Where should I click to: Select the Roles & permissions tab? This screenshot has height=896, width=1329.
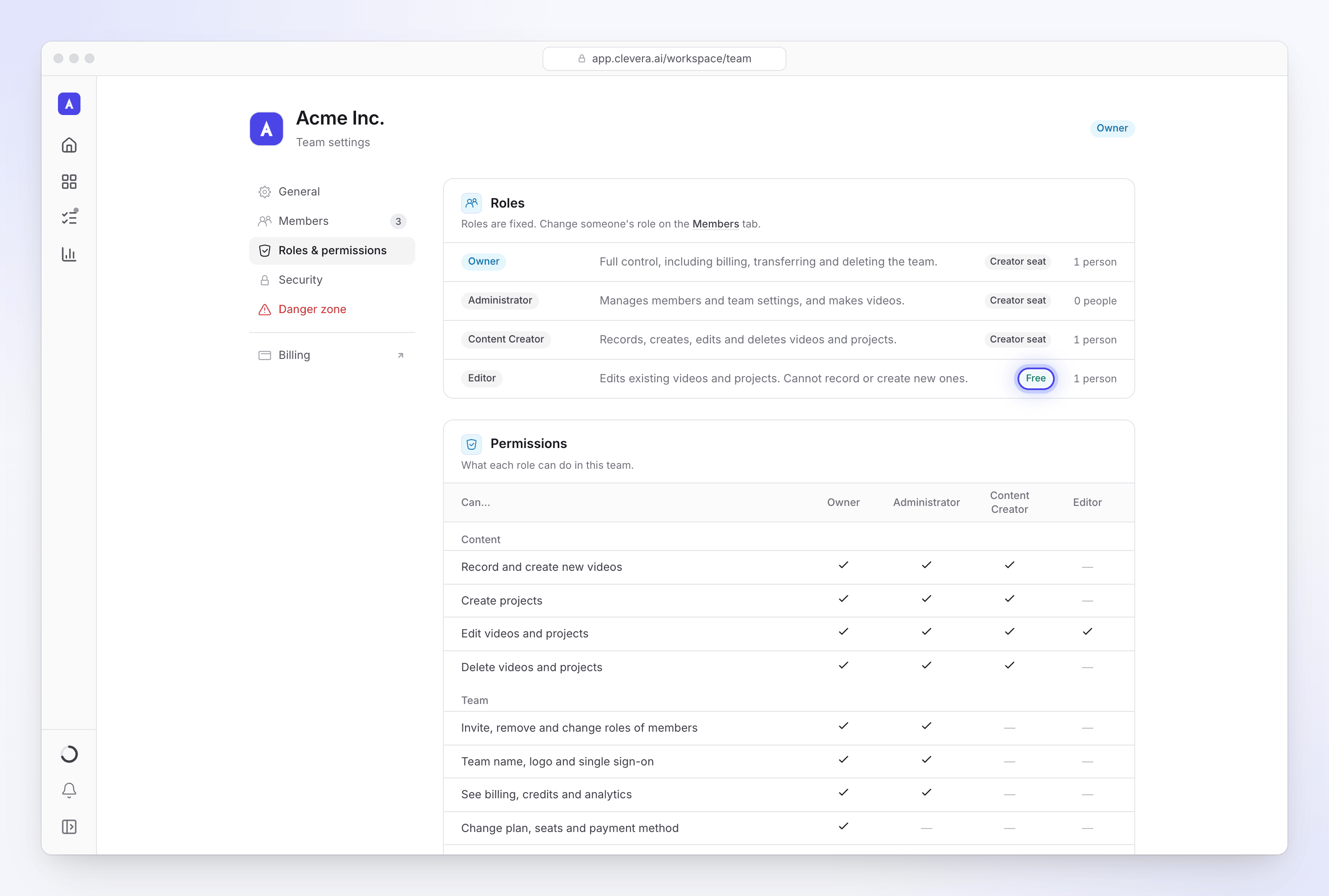[x=332, y=250]
